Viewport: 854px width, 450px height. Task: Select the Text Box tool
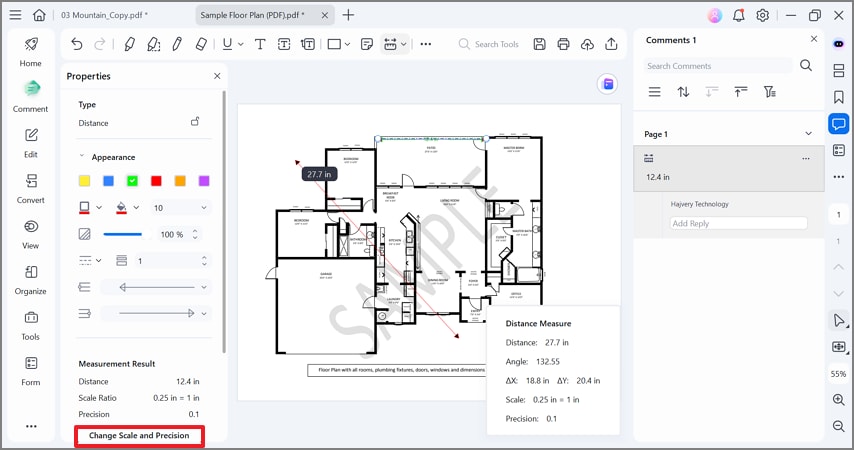[x=284, y=44]
